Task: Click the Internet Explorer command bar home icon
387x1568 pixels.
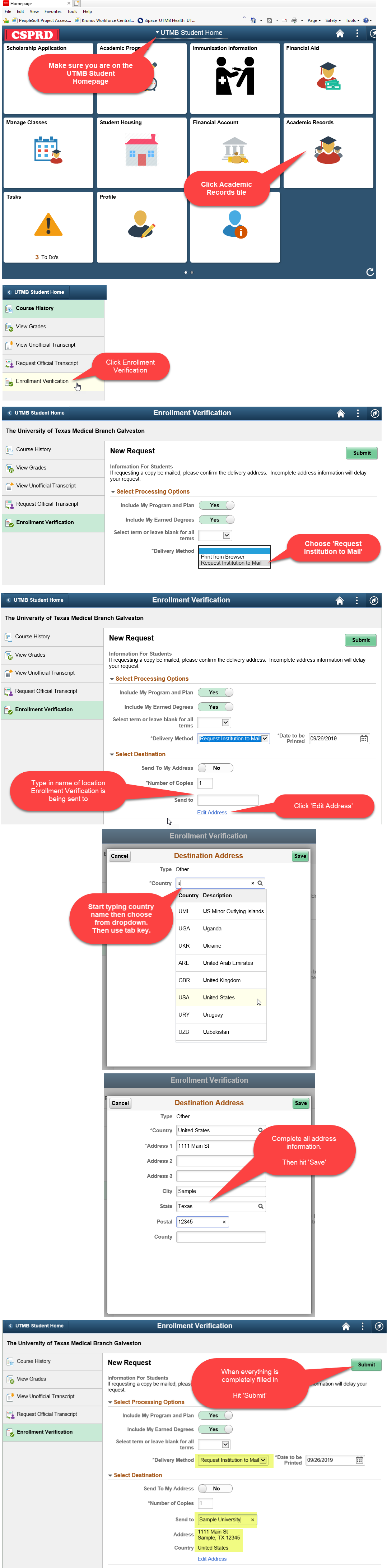Action: [253, 20]
